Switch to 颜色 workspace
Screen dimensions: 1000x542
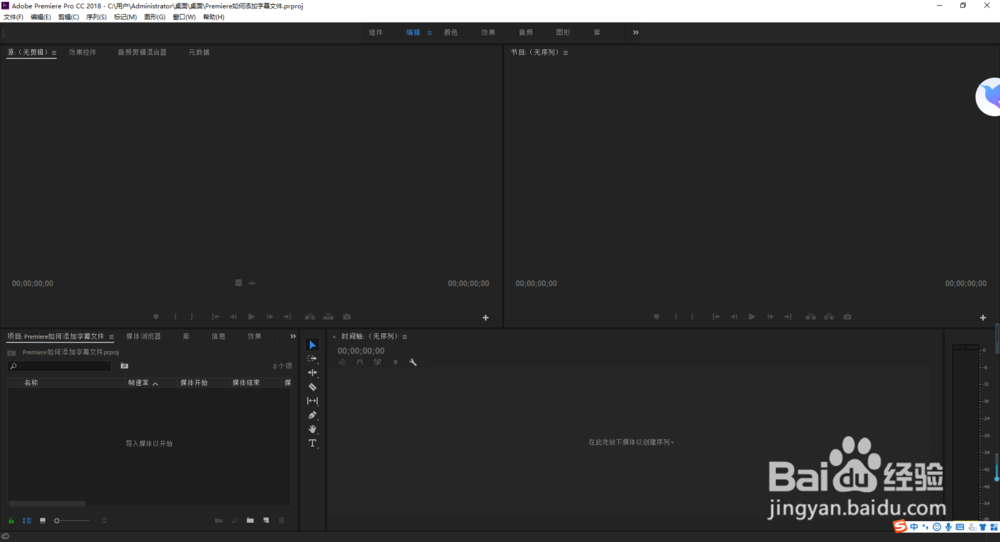coord(451,33)
